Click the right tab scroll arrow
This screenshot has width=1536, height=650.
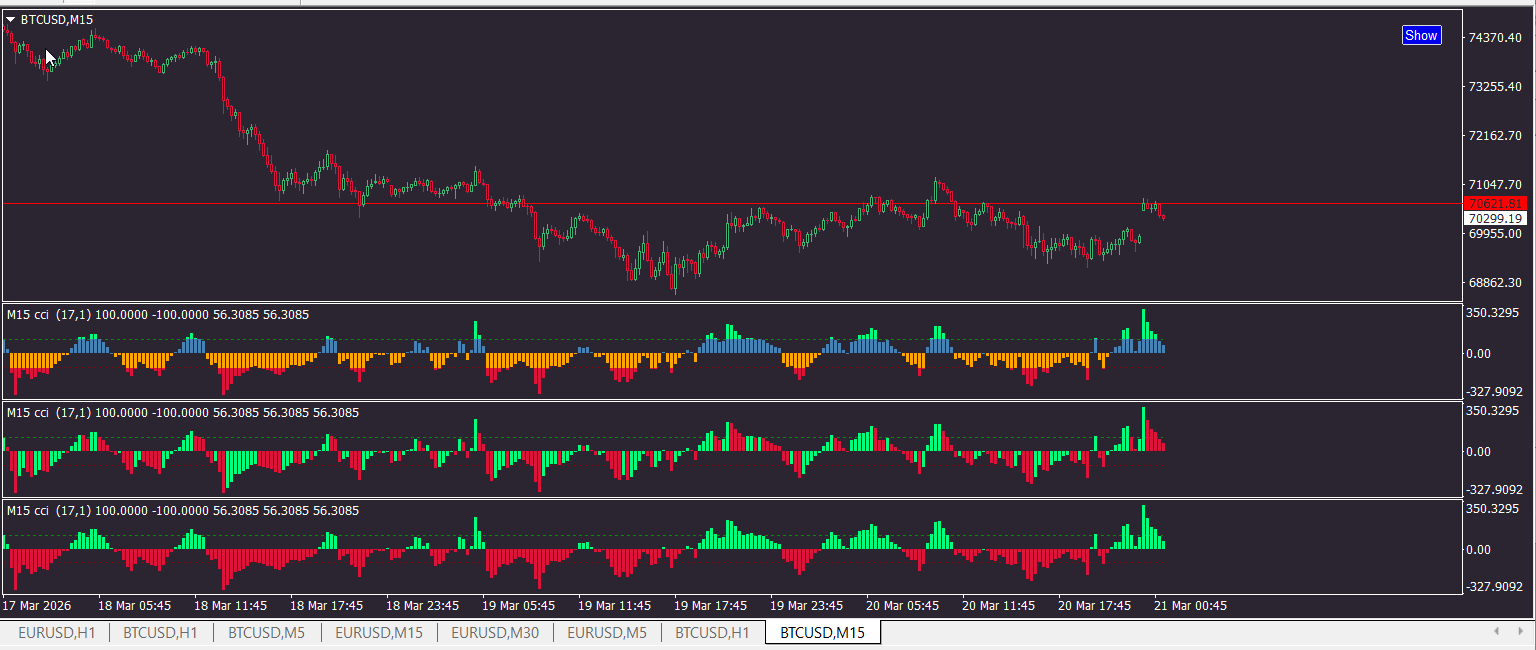(x=1521, y=632)
